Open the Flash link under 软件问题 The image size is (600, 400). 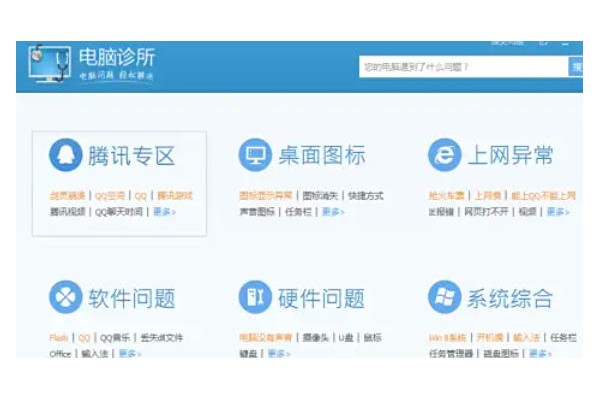[59, 338]
